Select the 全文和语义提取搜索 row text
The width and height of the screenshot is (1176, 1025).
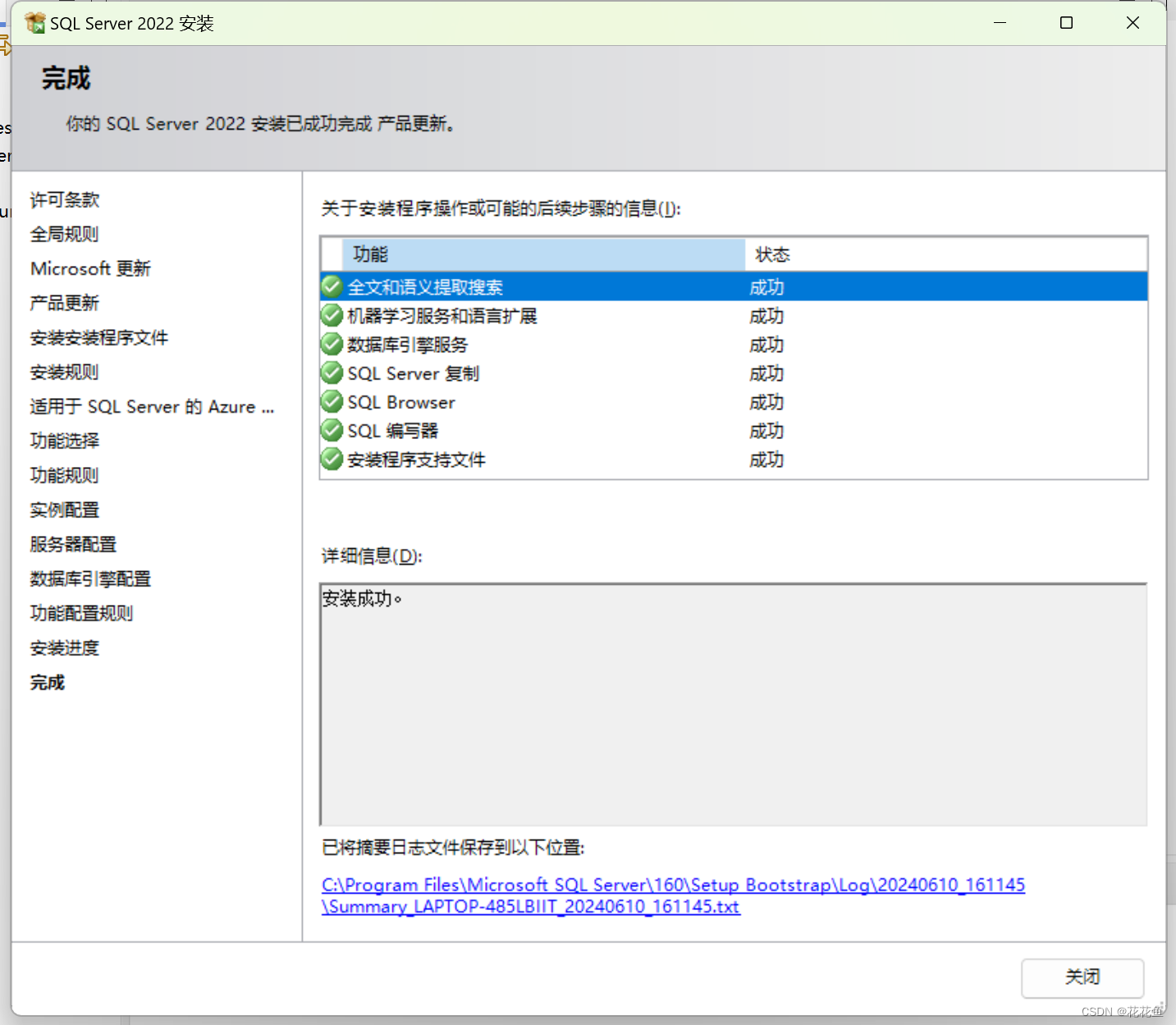(425, 287)
